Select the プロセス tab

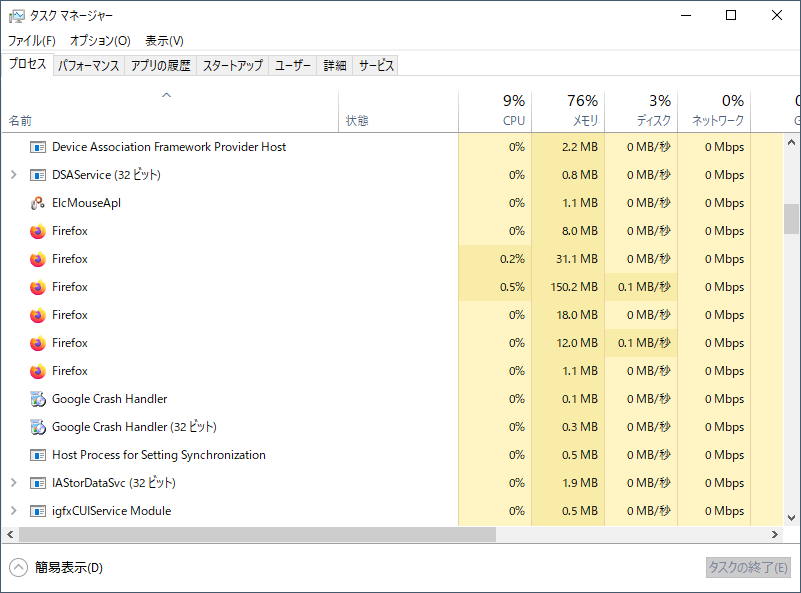pos(28,64)
